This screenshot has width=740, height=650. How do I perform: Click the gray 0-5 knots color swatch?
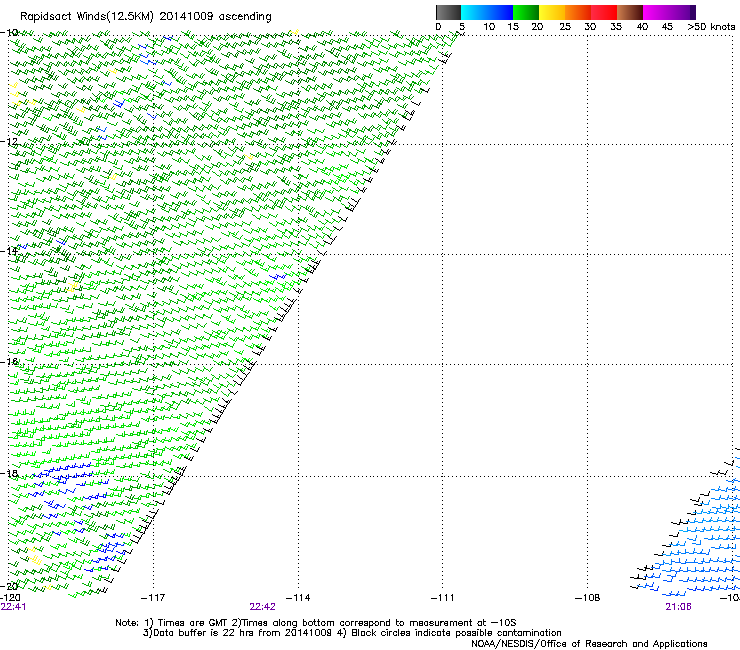[448, 12]
